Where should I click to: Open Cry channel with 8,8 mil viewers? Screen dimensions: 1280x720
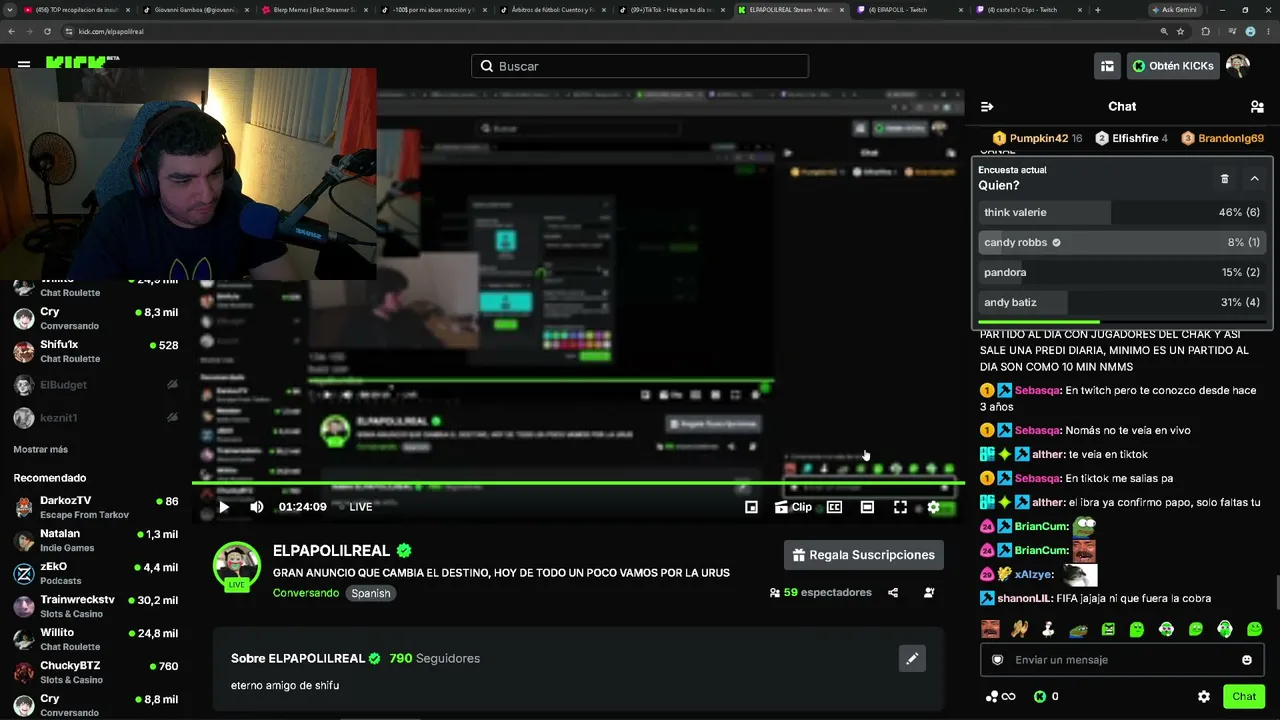pyautogui.click(x=96, y=705)
